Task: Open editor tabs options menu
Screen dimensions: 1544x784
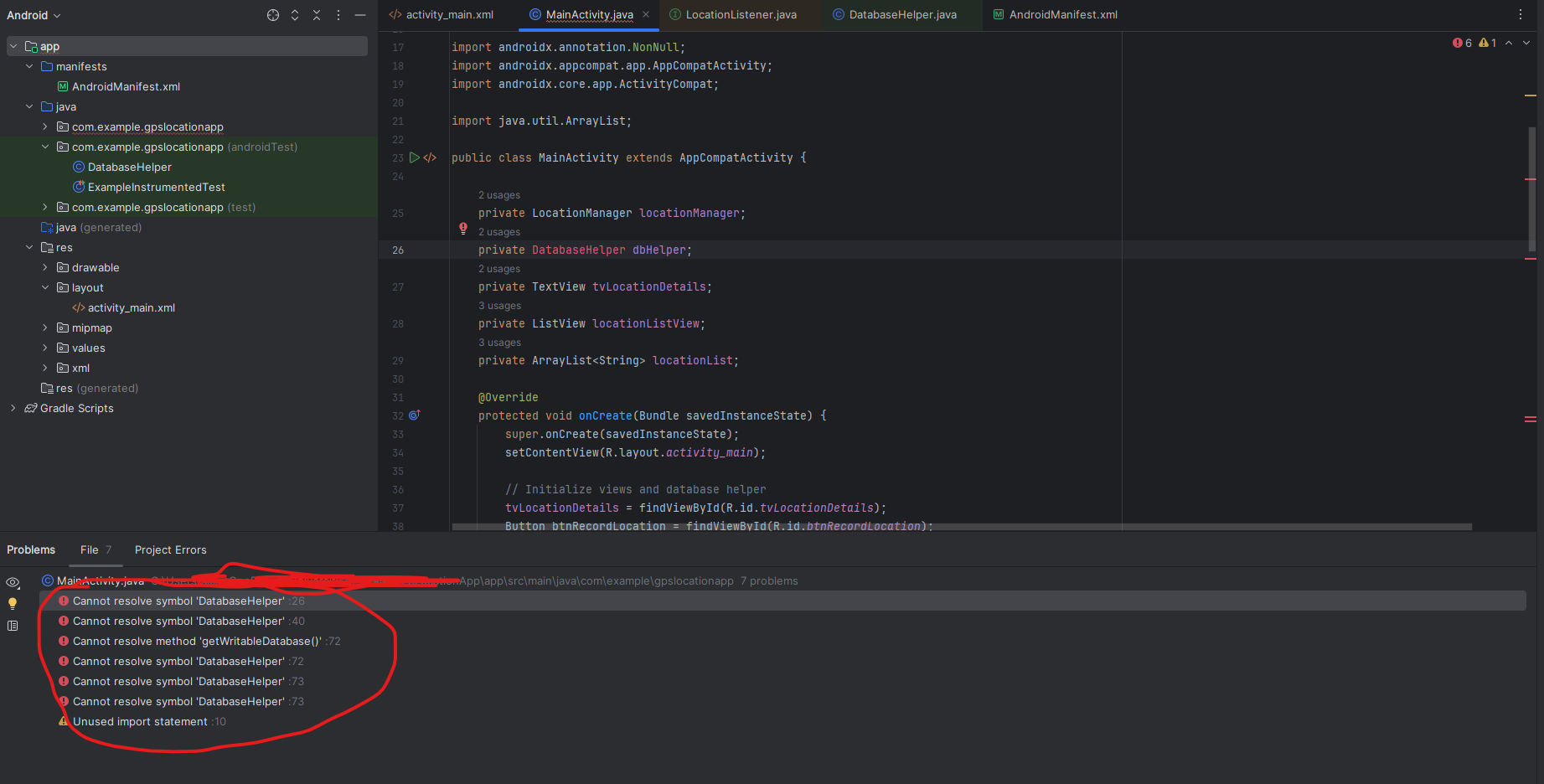Action: 1521,15
